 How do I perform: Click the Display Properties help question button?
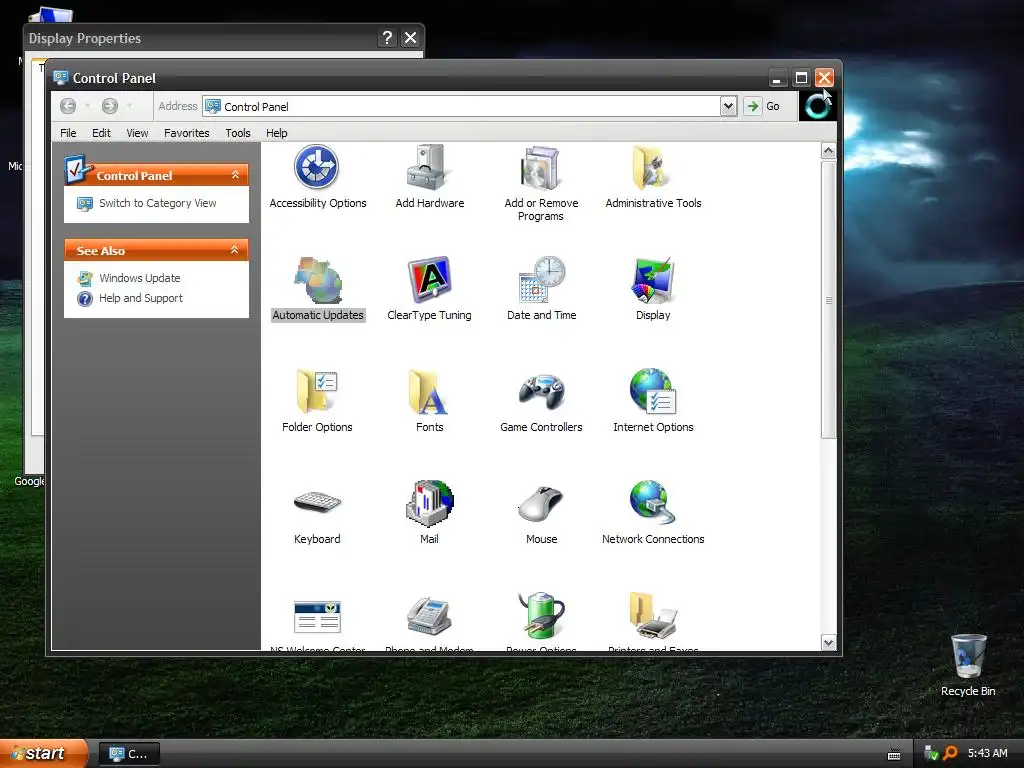(x=387, y=38)
